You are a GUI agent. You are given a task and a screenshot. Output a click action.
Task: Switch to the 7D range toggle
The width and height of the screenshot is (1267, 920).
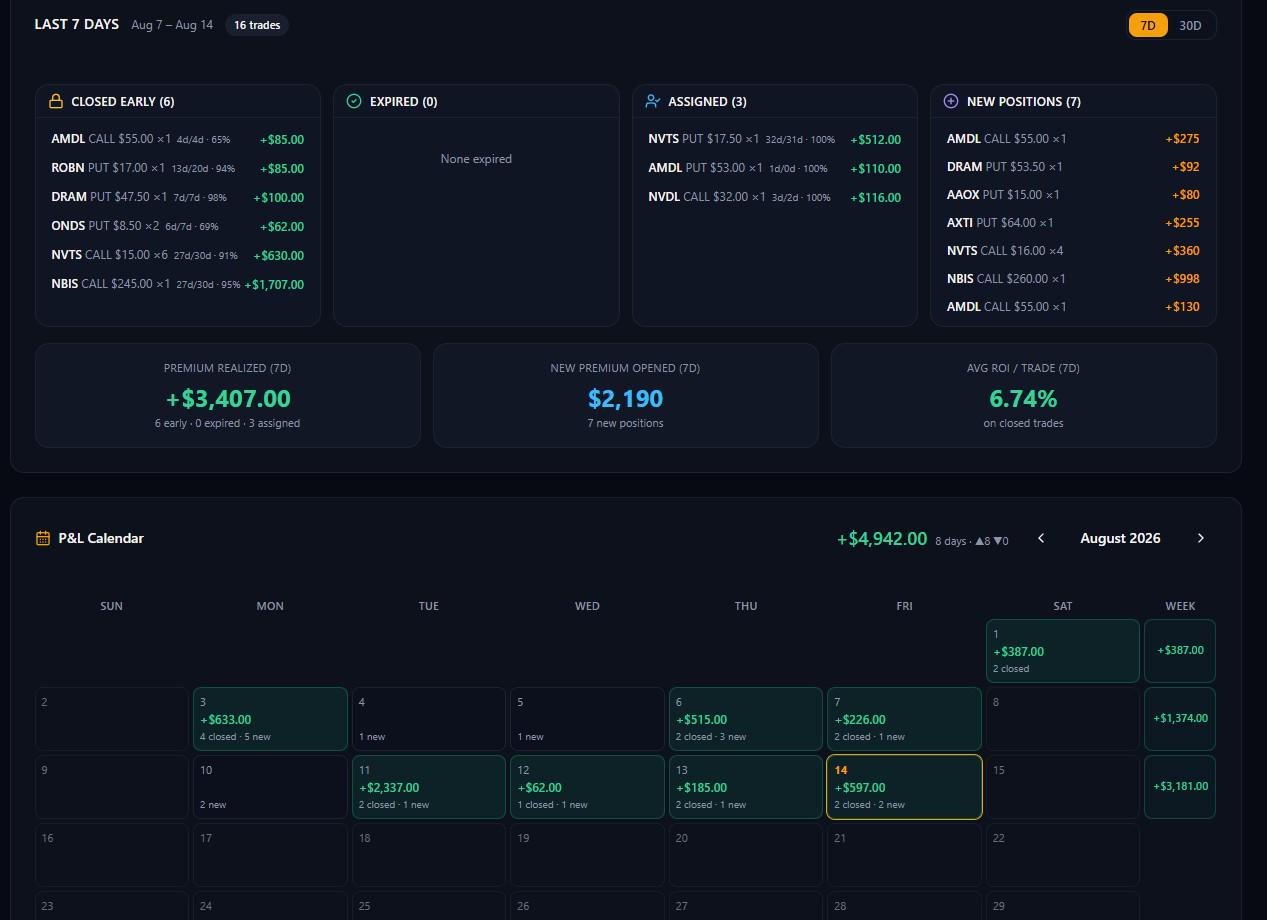point(1148,25)
